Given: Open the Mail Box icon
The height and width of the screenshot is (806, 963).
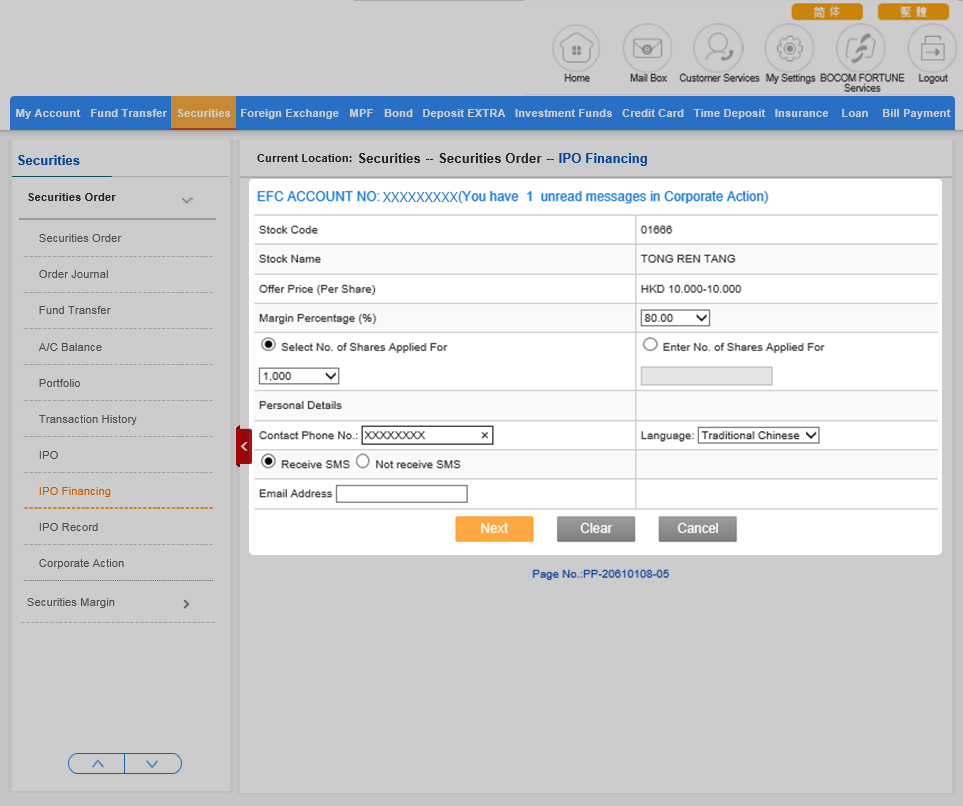Looking at the screenshot, I should 647,48.
